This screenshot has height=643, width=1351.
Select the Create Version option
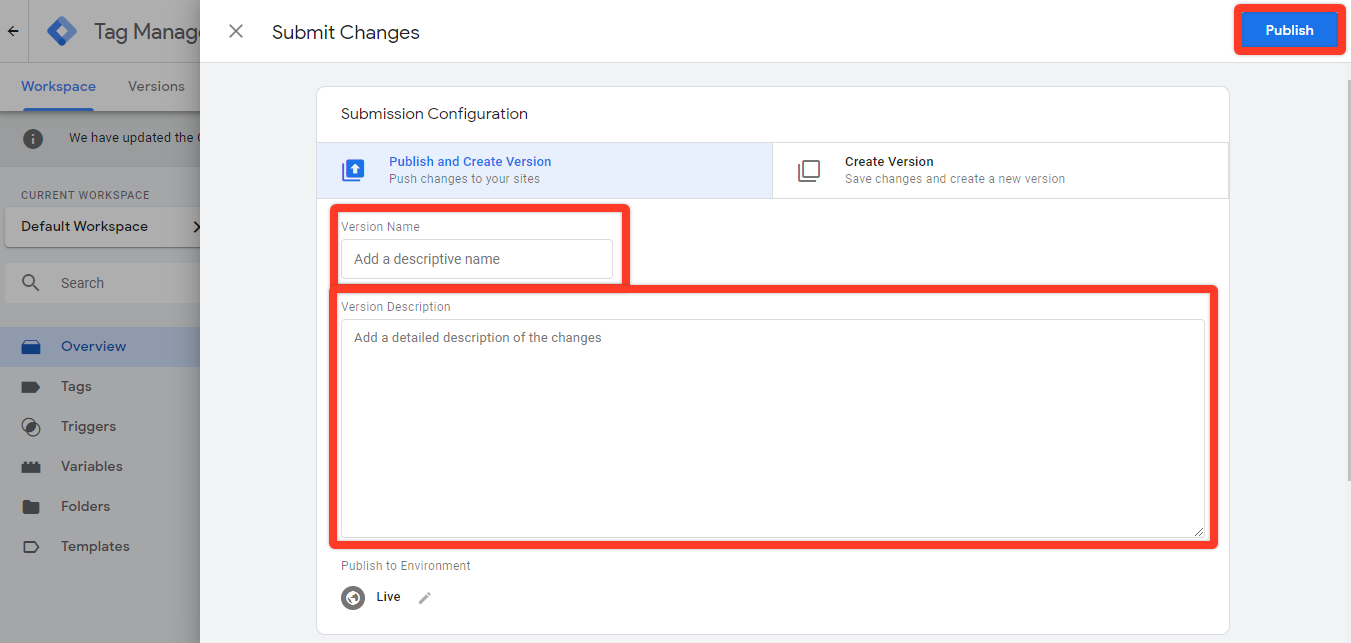(x=1000, y=170)
